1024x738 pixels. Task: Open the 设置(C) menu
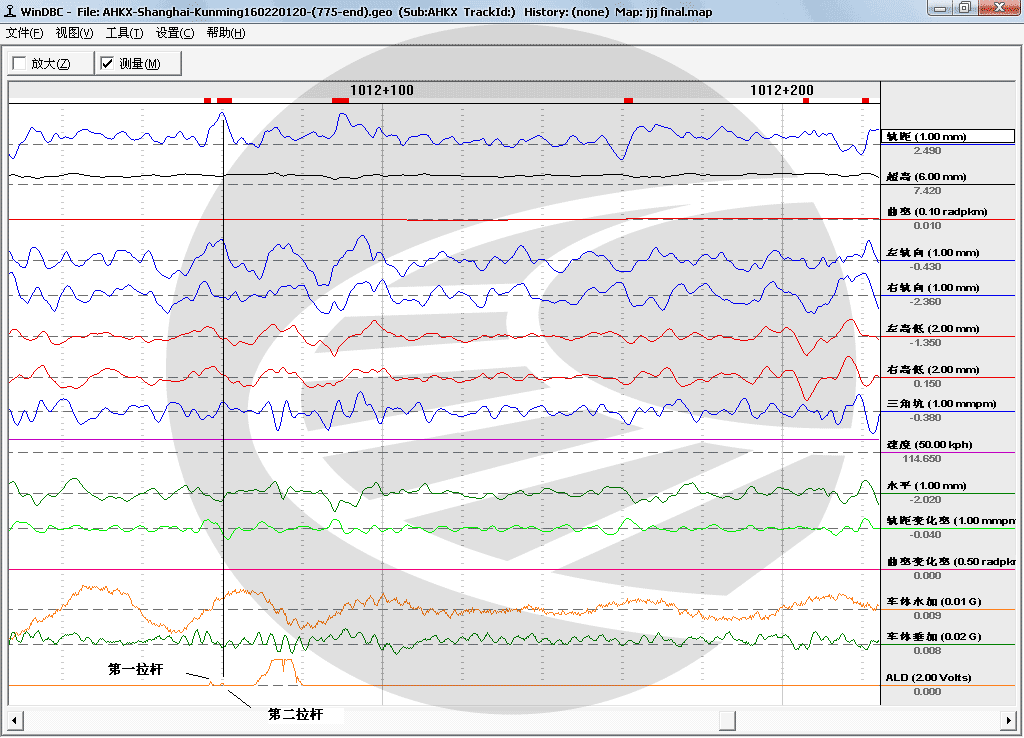(174, 33)
